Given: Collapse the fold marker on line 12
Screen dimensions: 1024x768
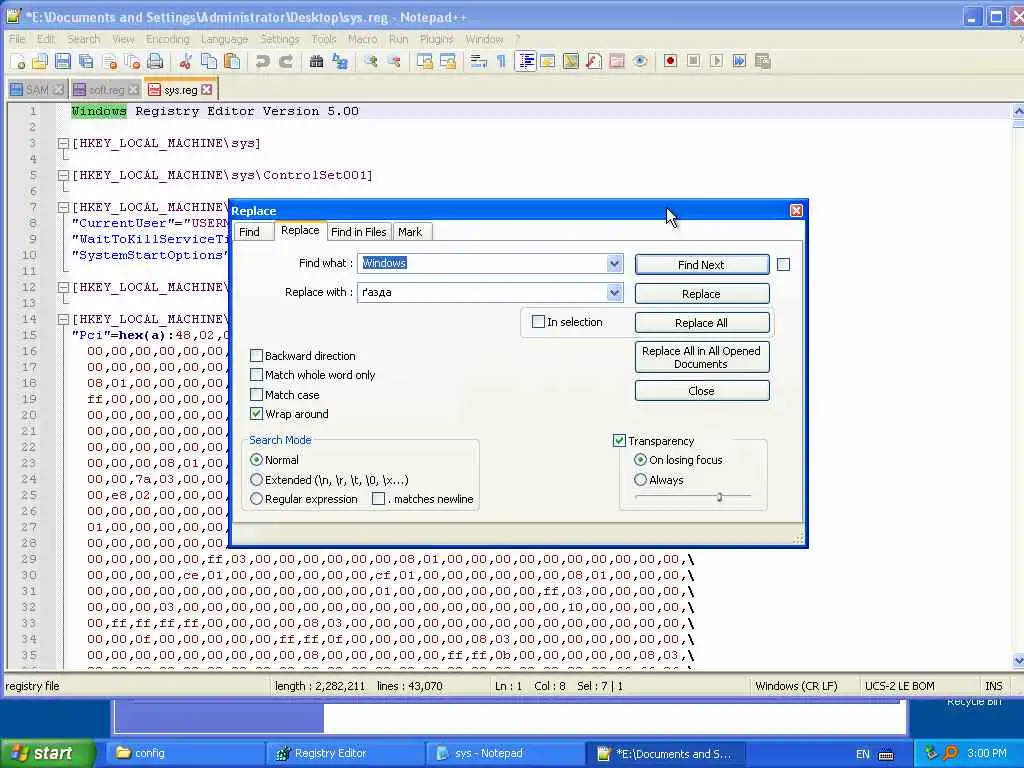Looking at the screenshot, I should (x=63, y=287).
